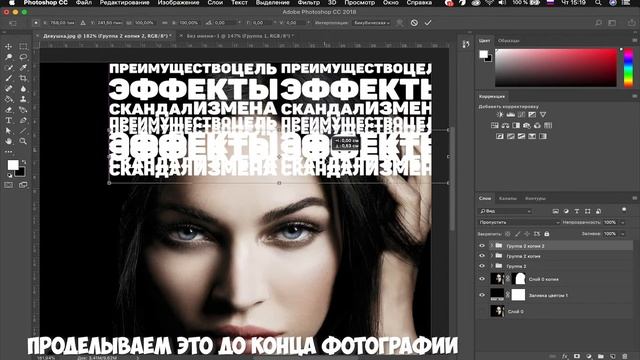
Task: Open the blend mode Пропустить dropdown
Action: point(519,222)
